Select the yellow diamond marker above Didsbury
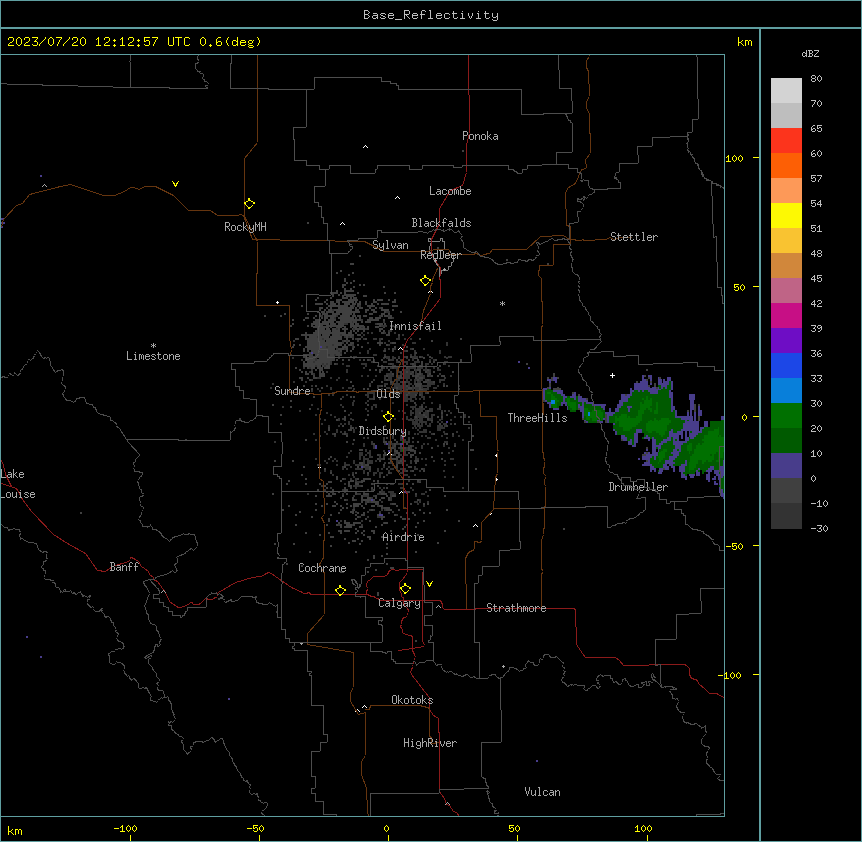 (x=388, y=417)
